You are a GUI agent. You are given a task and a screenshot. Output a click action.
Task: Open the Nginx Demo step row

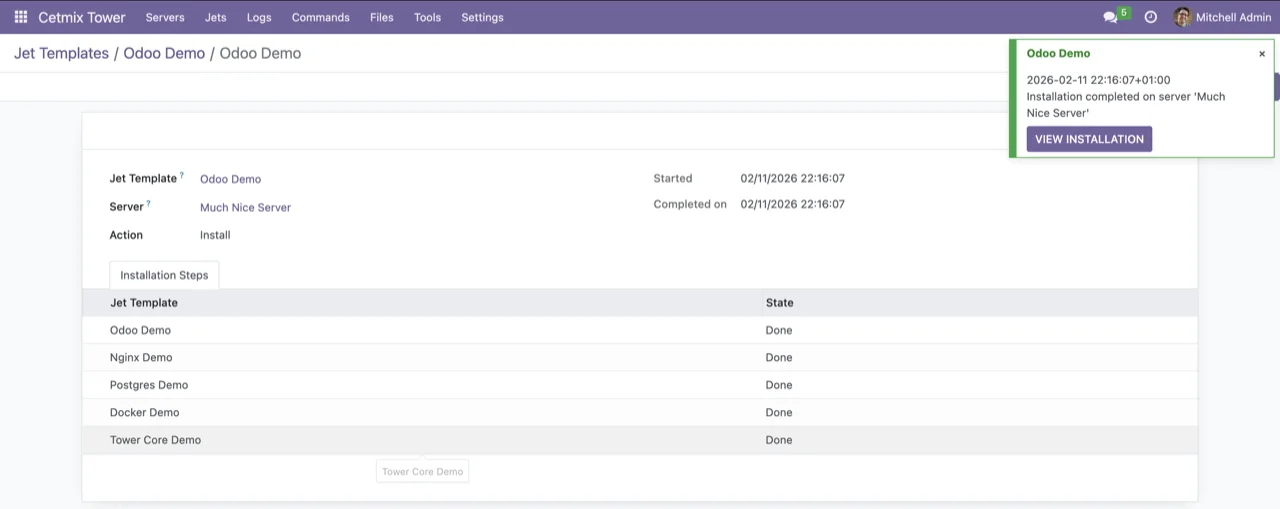(x=141, y=357)
